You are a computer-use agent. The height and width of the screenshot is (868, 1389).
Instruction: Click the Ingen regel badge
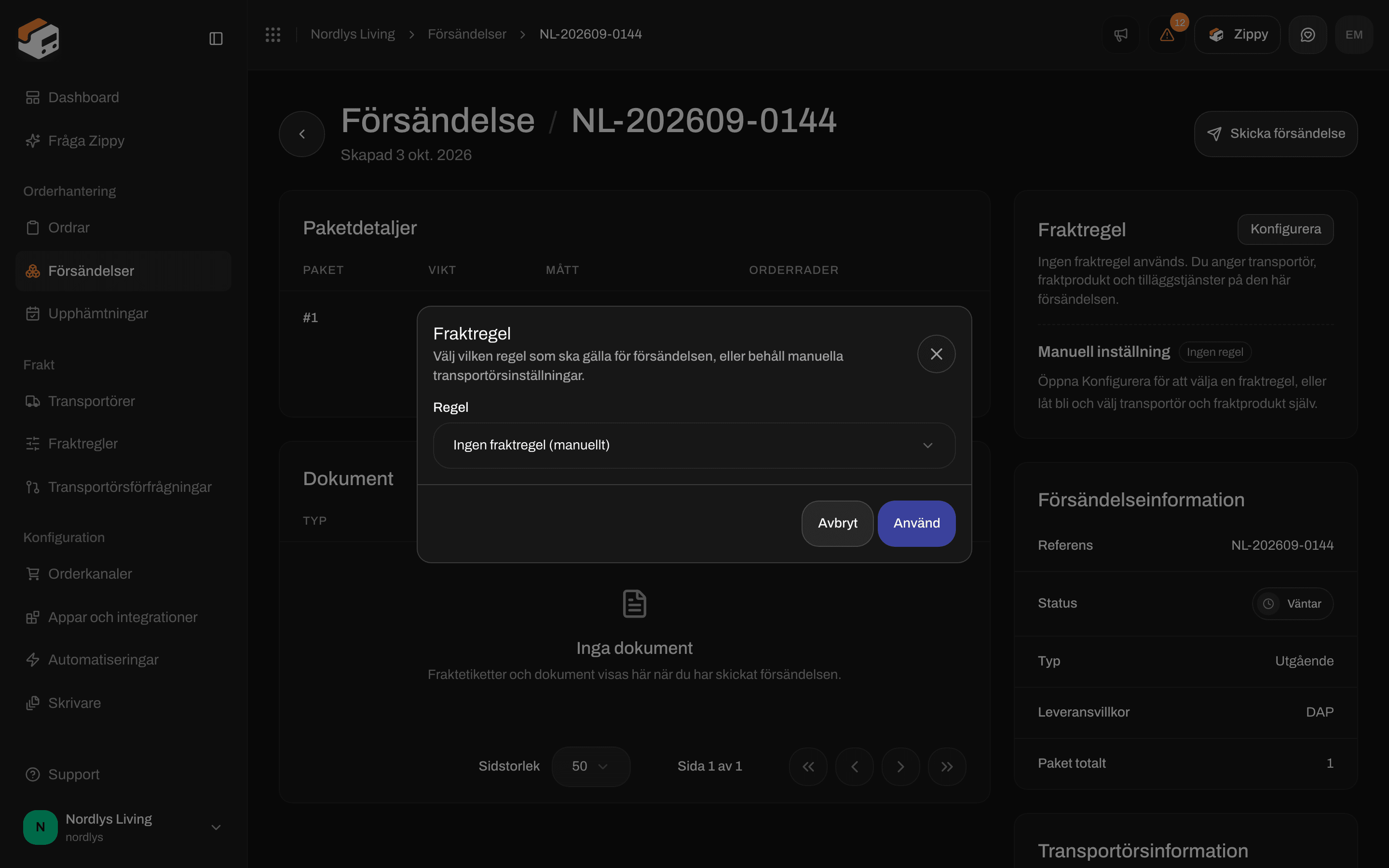tap(1214, 352)
